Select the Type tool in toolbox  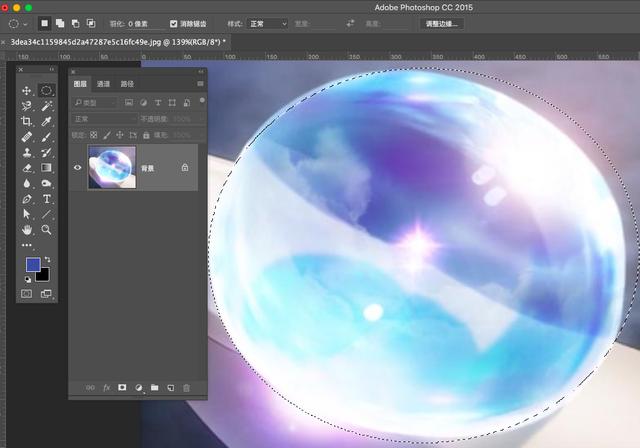[46, 199]
